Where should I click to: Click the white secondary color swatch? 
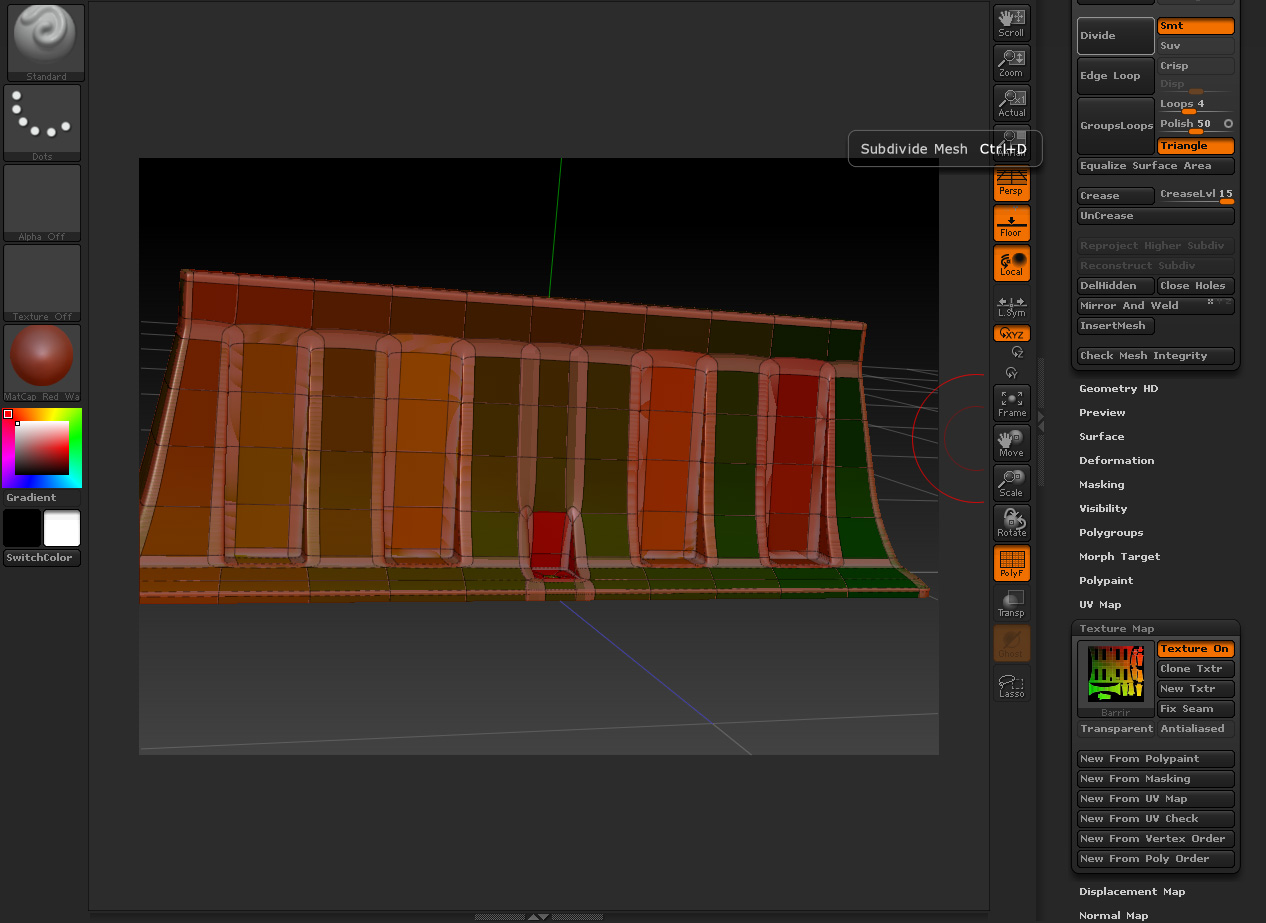tap(62, 528)
